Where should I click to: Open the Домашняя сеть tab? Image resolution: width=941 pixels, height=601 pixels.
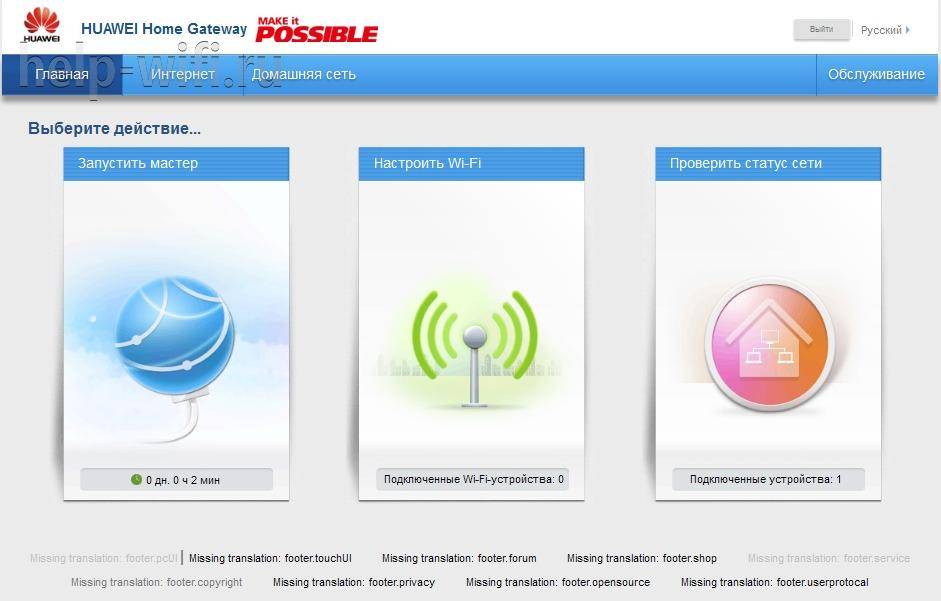click(x=304, y=74)
